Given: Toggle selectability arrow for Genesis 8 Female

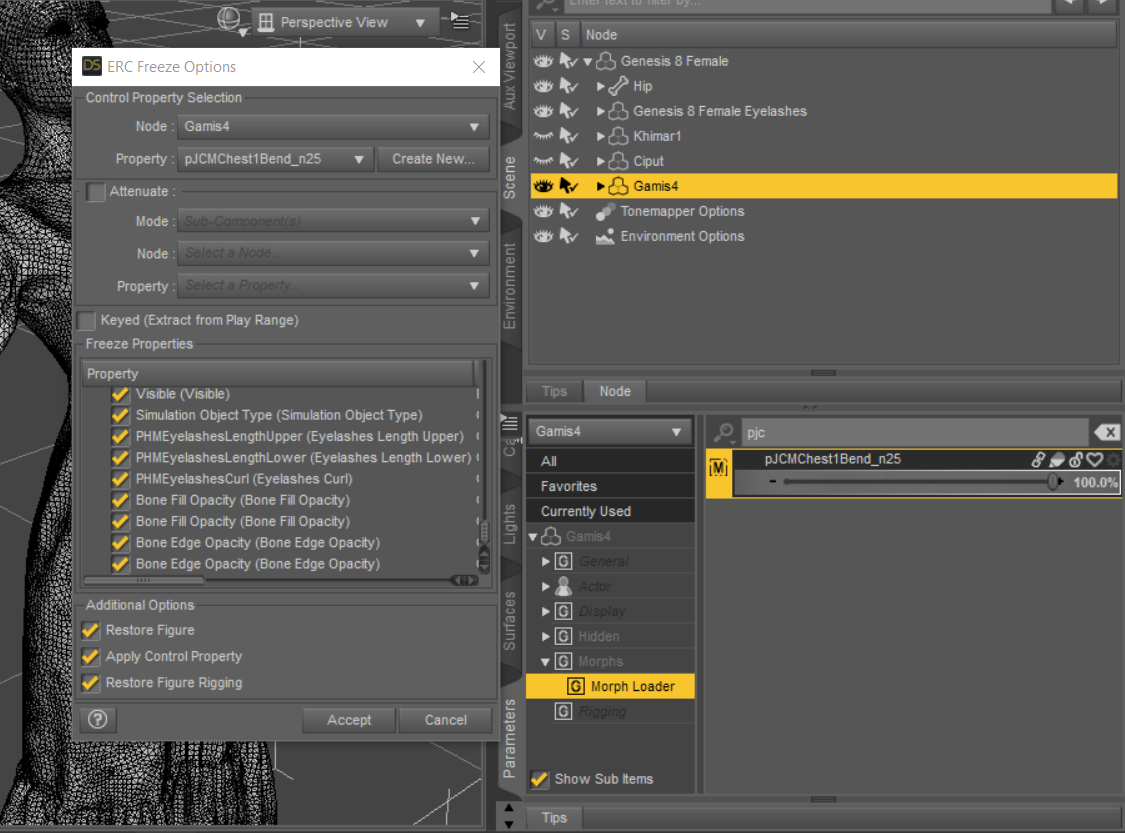Looking at the screenshot, I should (x=568, y=61).
